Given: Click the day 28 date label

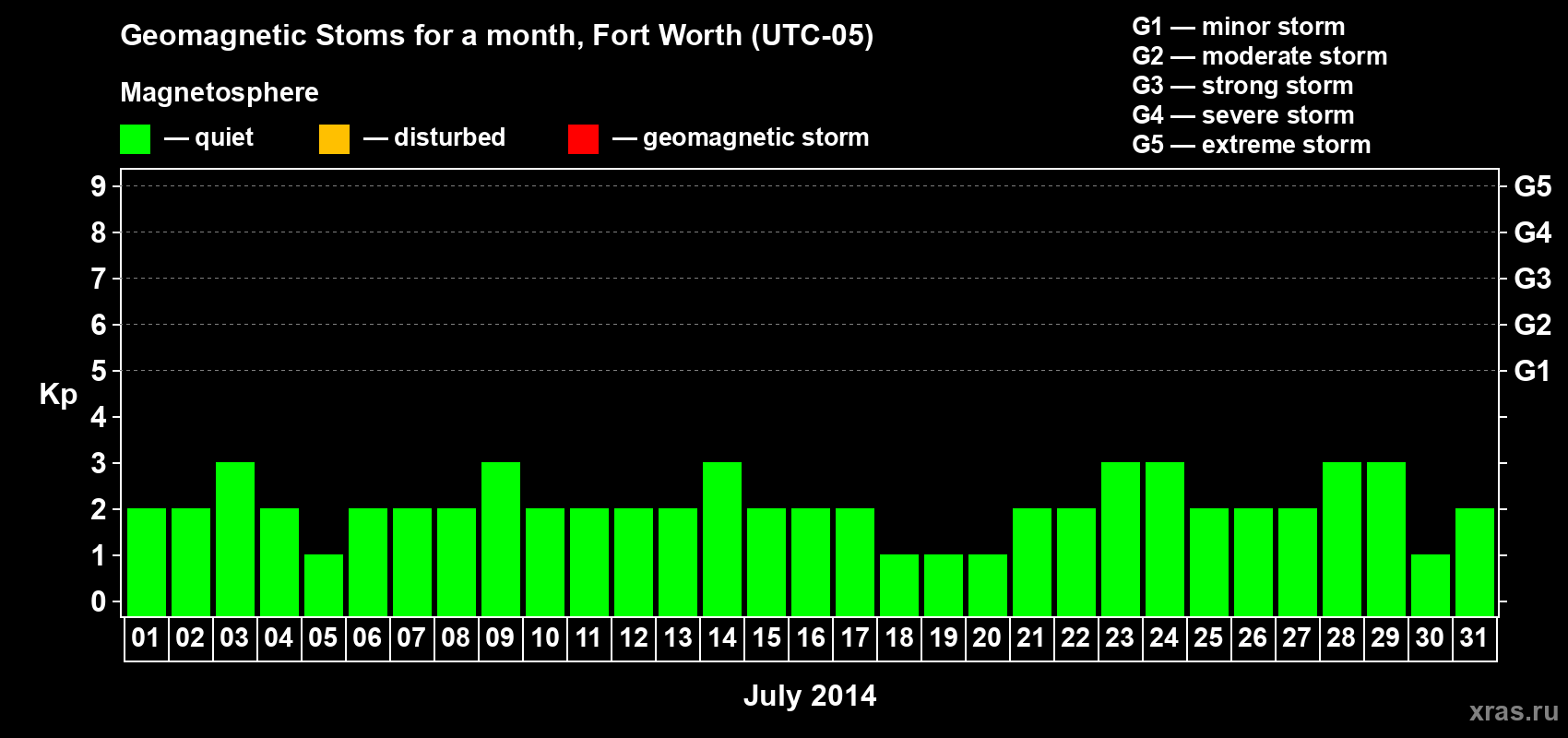Looking at the screenshot, I should [1341, 637].
